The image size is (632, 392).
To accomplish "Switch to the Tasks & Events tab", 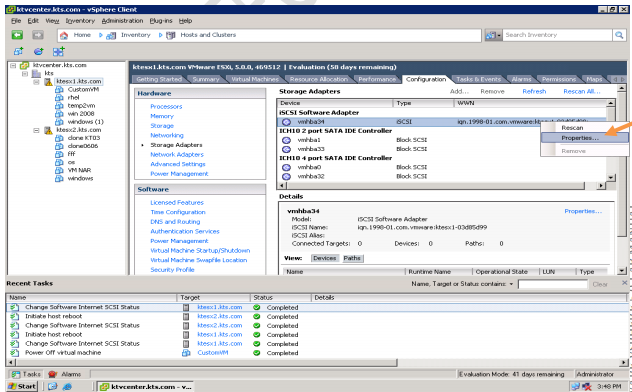I will coord(478,79).
